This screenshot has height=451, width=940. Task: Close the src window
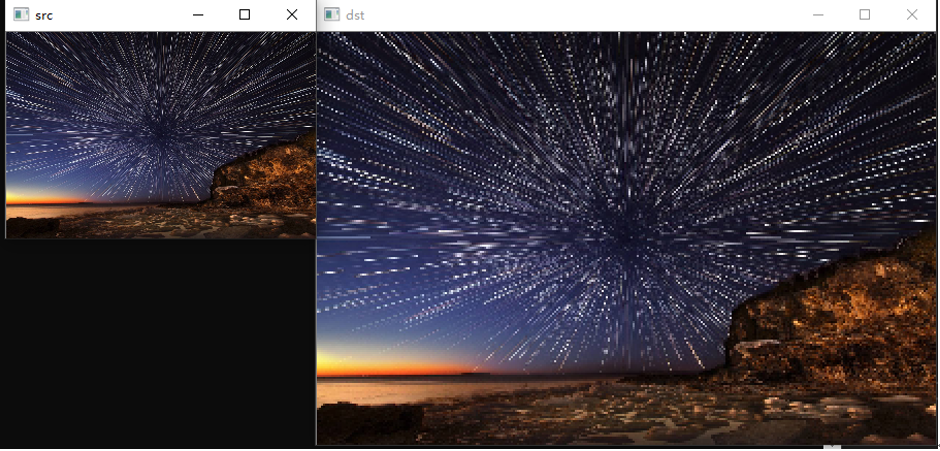tap(292, 14)
